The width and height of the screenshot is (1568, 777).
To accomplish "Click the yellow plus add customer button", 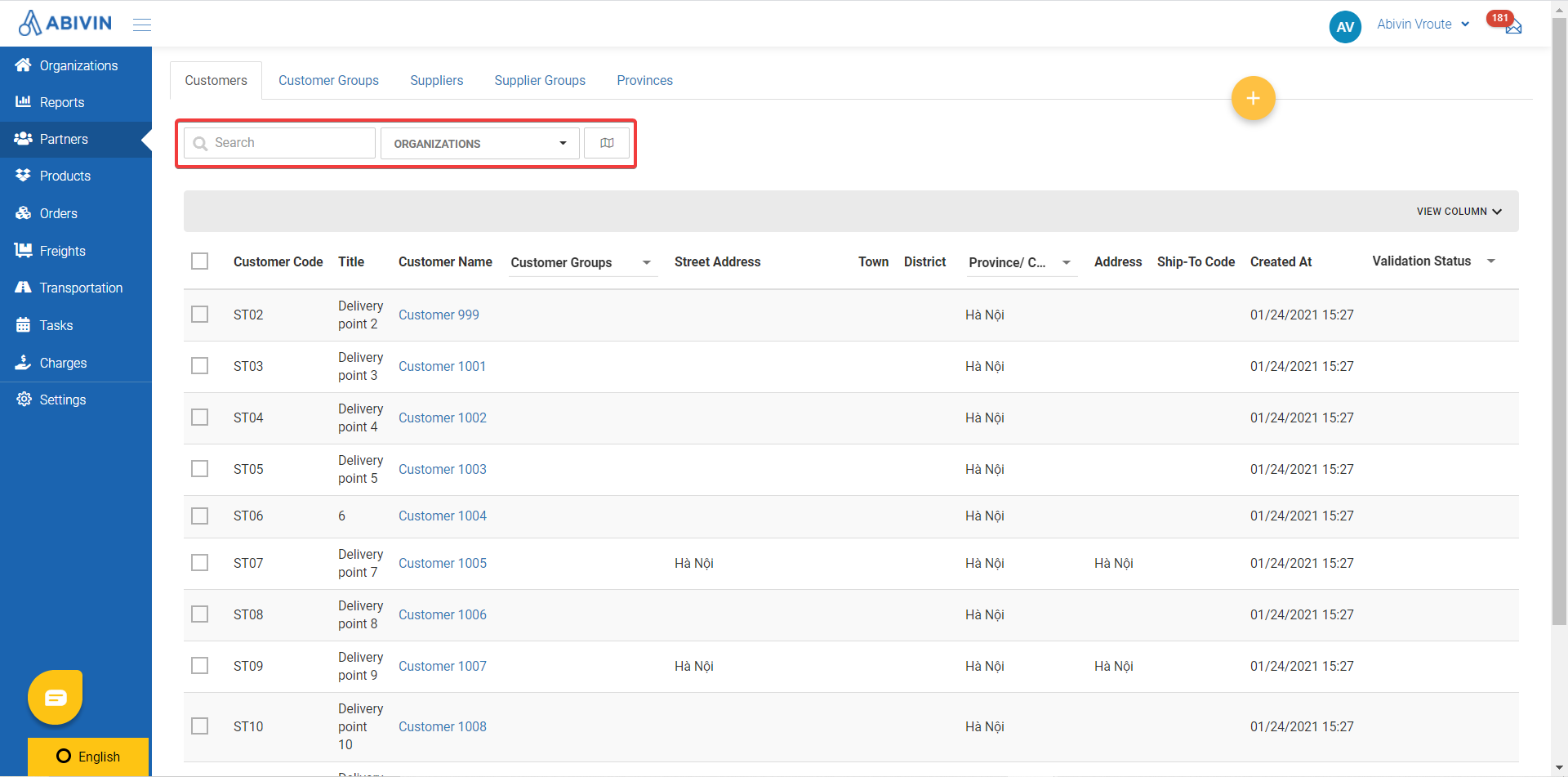I will (1253, 98).
